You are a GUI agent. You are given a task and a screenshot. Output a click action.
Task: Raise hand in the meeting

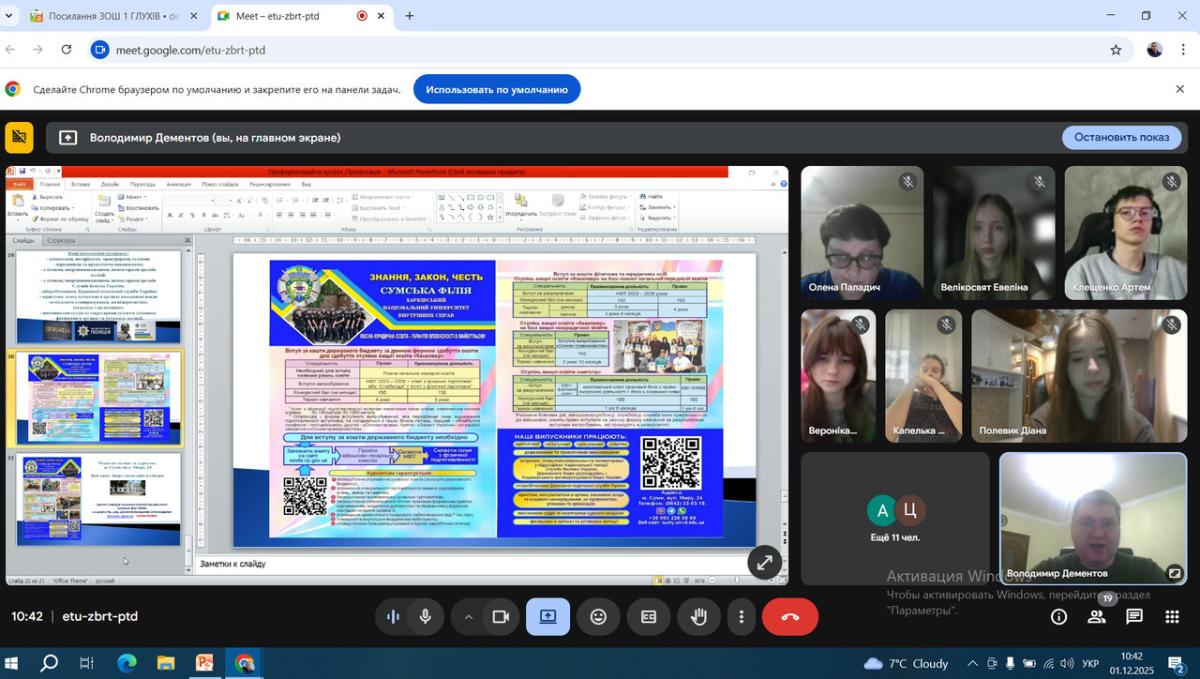[699, 617]
